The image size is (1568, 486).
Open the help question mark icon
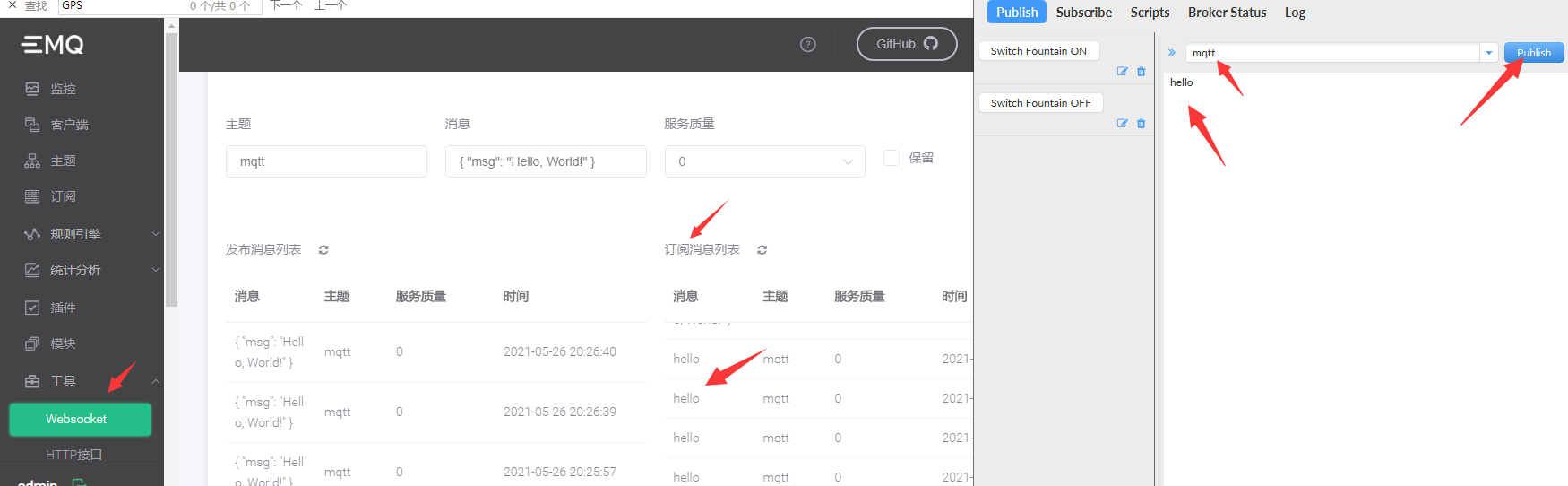(x=808, y=44)
